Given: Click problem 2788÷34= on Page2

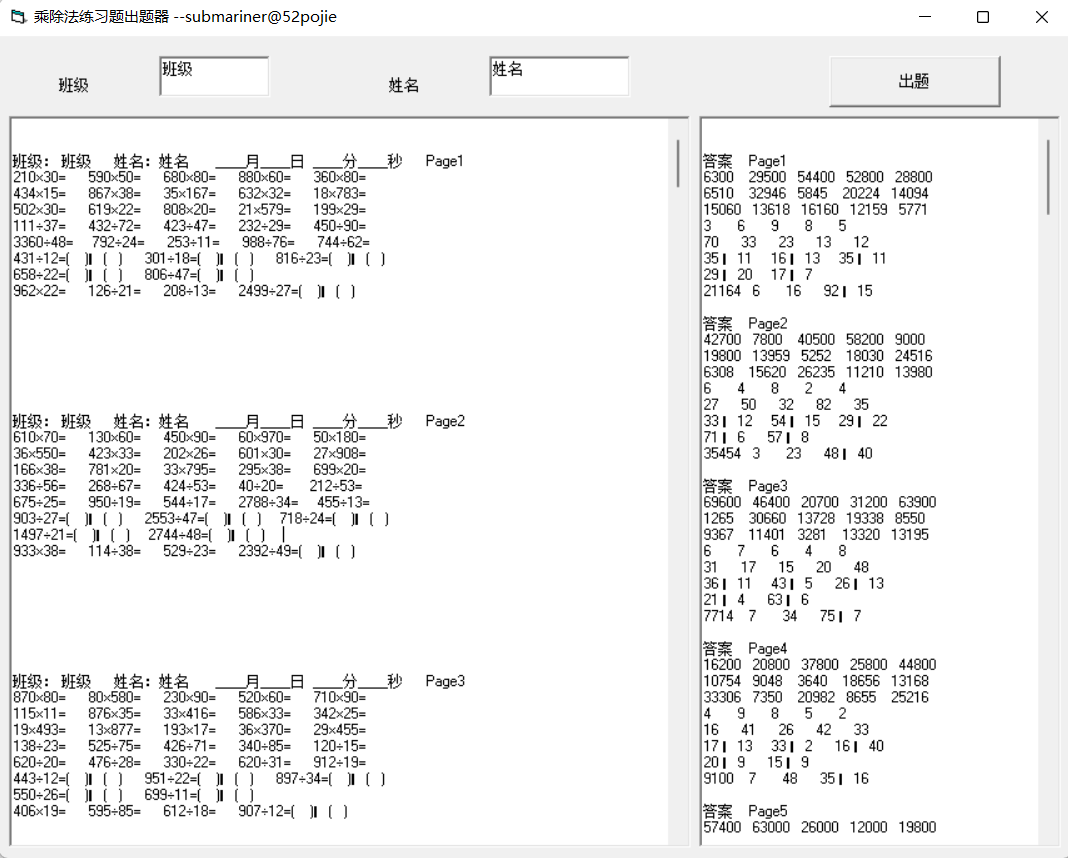Looking at the screenshot, I should pyautogui.click(x=268, y=502).
